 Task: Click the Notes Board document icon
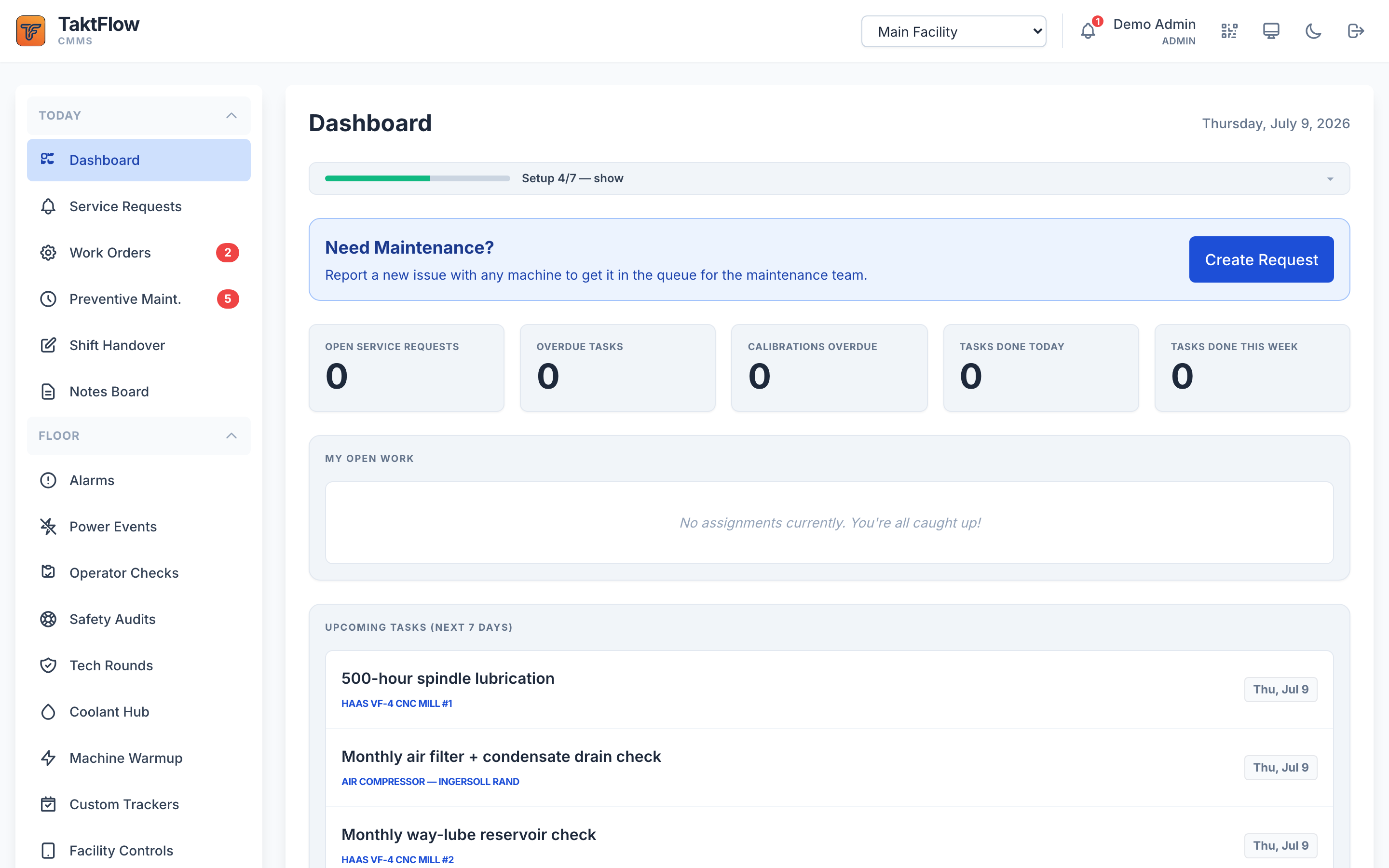click(48, 392)
